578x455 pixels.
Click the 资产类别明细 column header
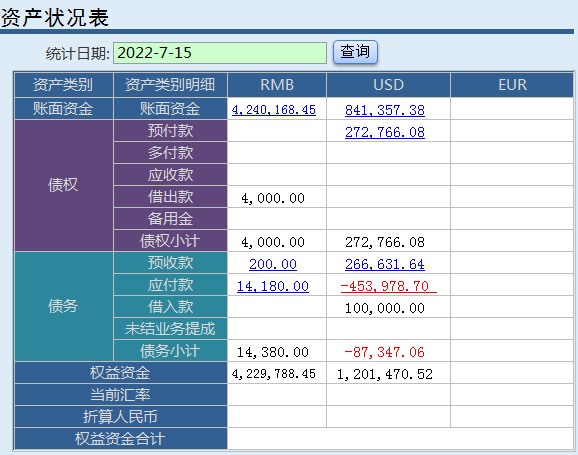pyautogui.click(x=170, y=85)
